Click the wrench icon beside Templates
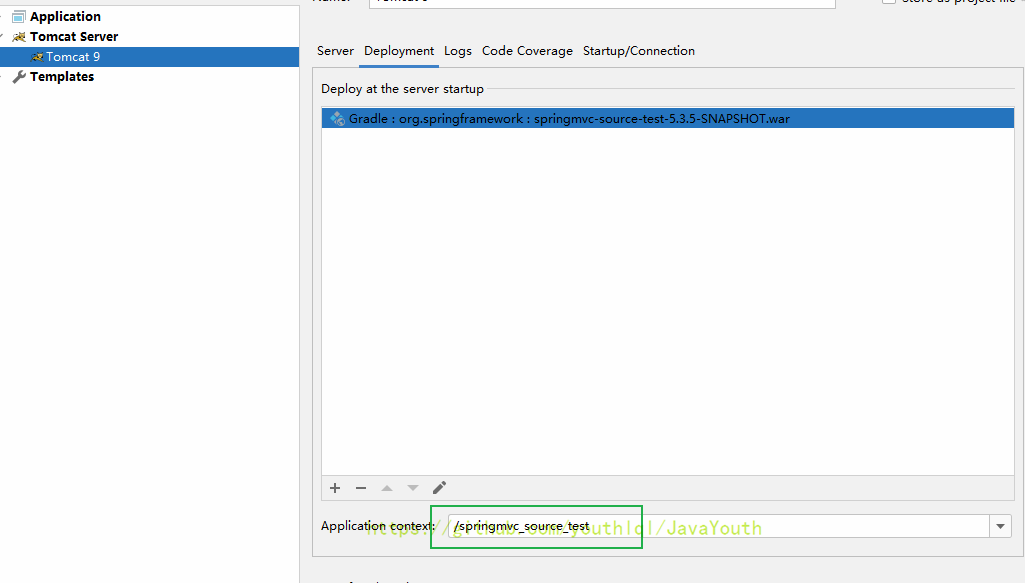Viewport: 1025px width, 583px height. tap(19, 77)
